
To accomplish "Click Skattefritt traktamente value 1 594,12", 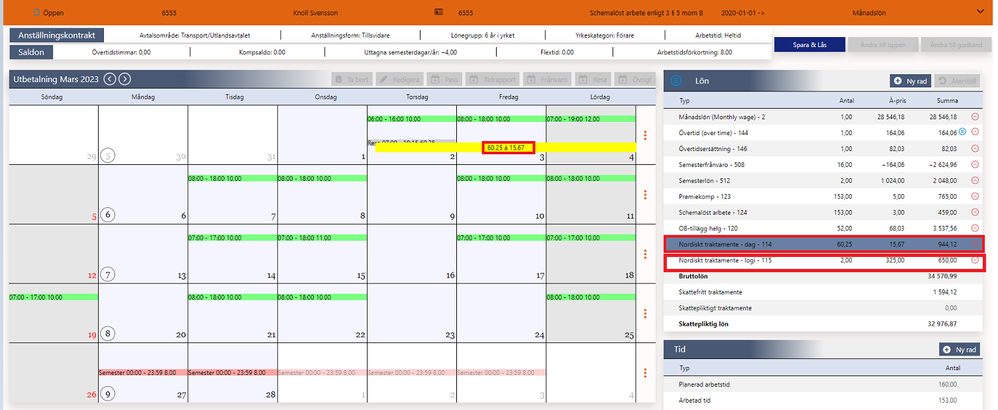I will click(x=944, y=292).
